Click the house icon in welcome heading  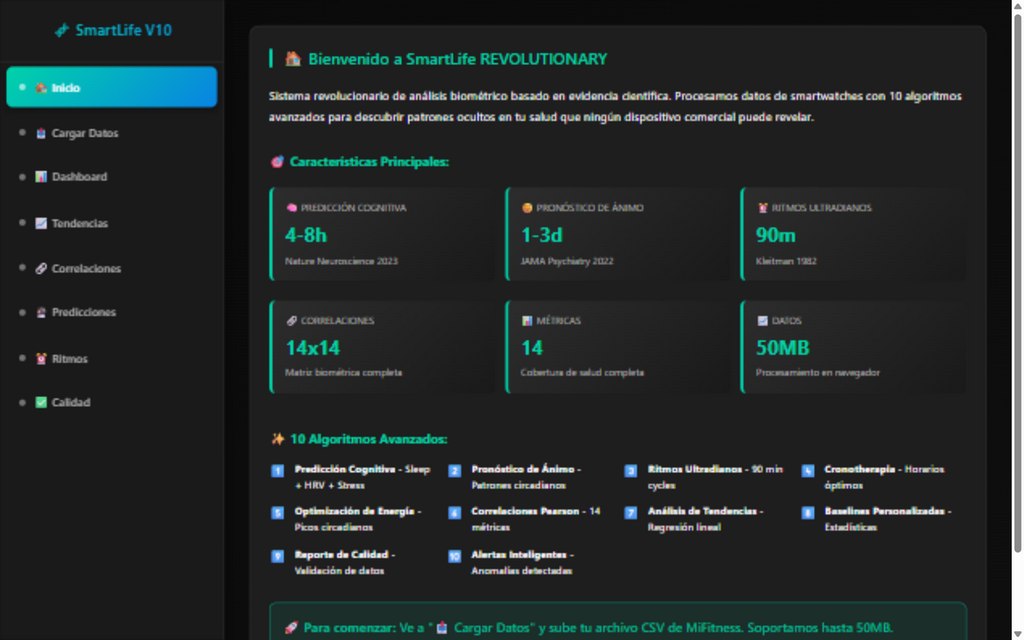tap(293, 59)
